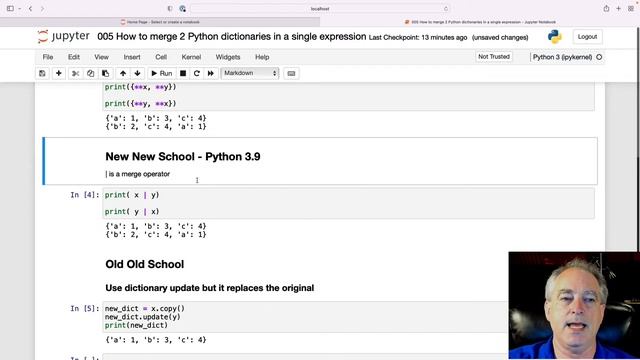Restart kernel and run all fast-forward icon

tap(211, 73)
